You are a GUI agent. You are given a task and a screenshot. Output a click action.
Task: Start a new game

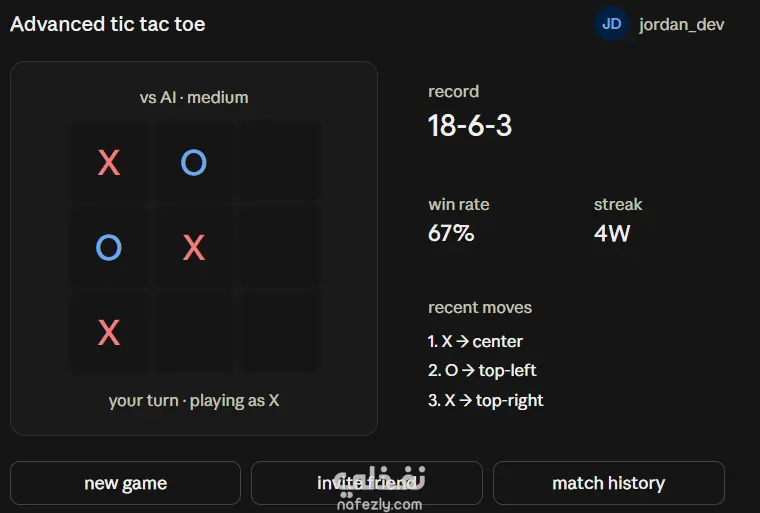tap(126, 483)
